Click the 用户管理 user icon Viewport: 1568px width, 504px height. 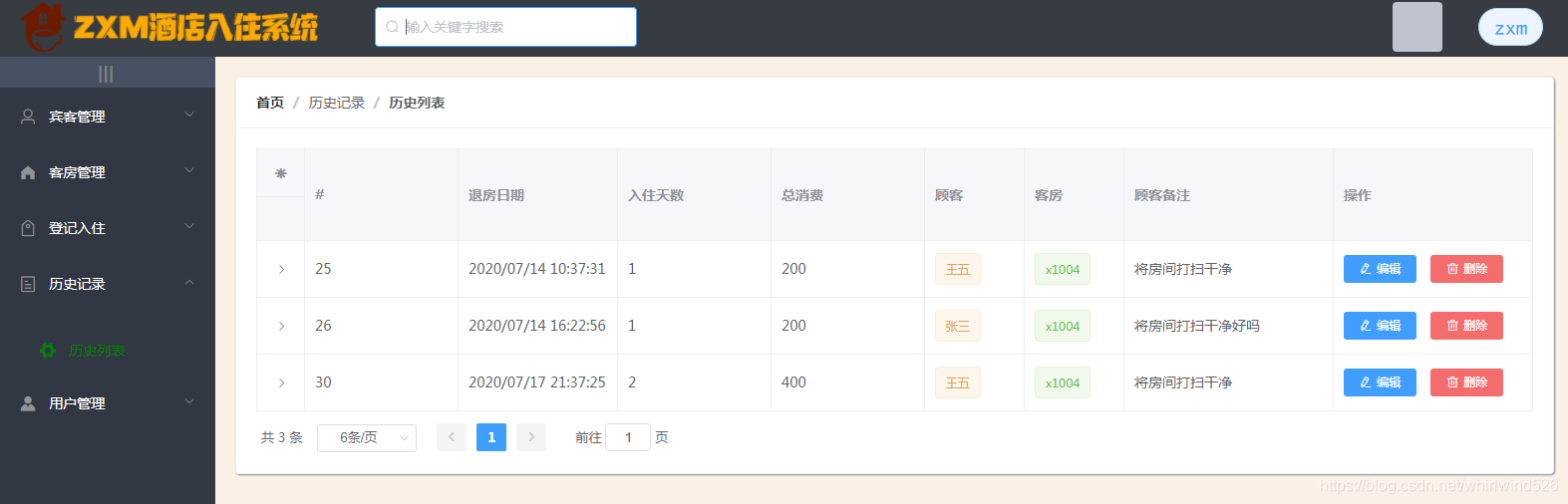(x=28, y=403)
